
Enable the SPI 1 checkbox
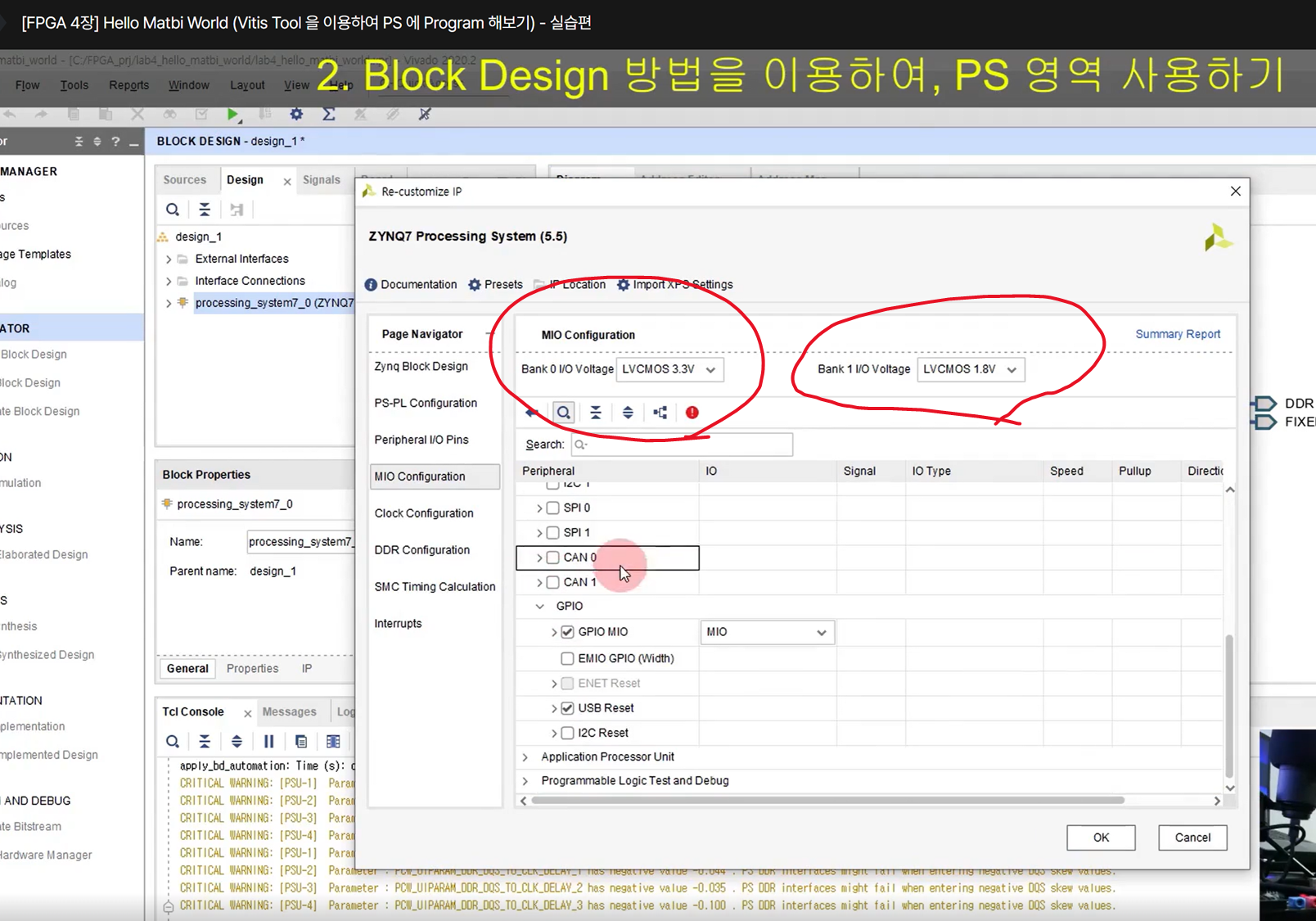coord(553,533)
